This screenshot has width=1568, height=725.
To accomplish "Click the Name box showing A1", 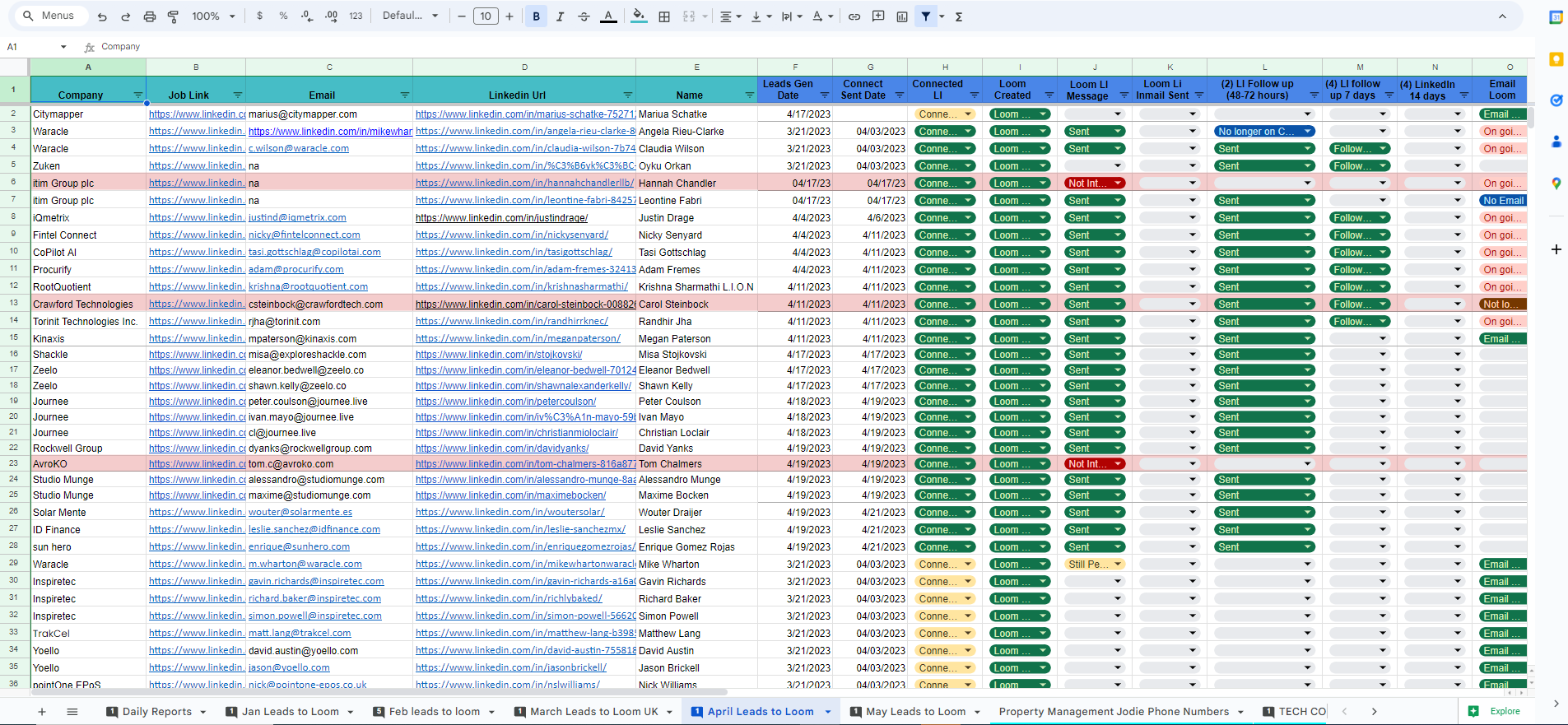I will point(35,47).
